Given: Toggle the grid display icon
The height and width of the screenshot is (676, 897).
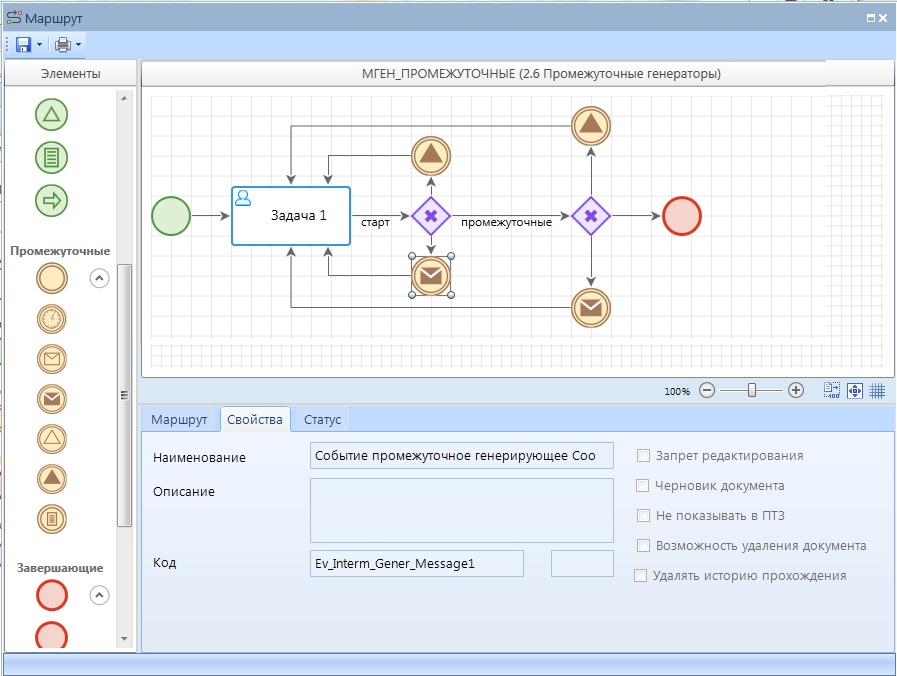Looking at the screenshot, I should point(877,391).
